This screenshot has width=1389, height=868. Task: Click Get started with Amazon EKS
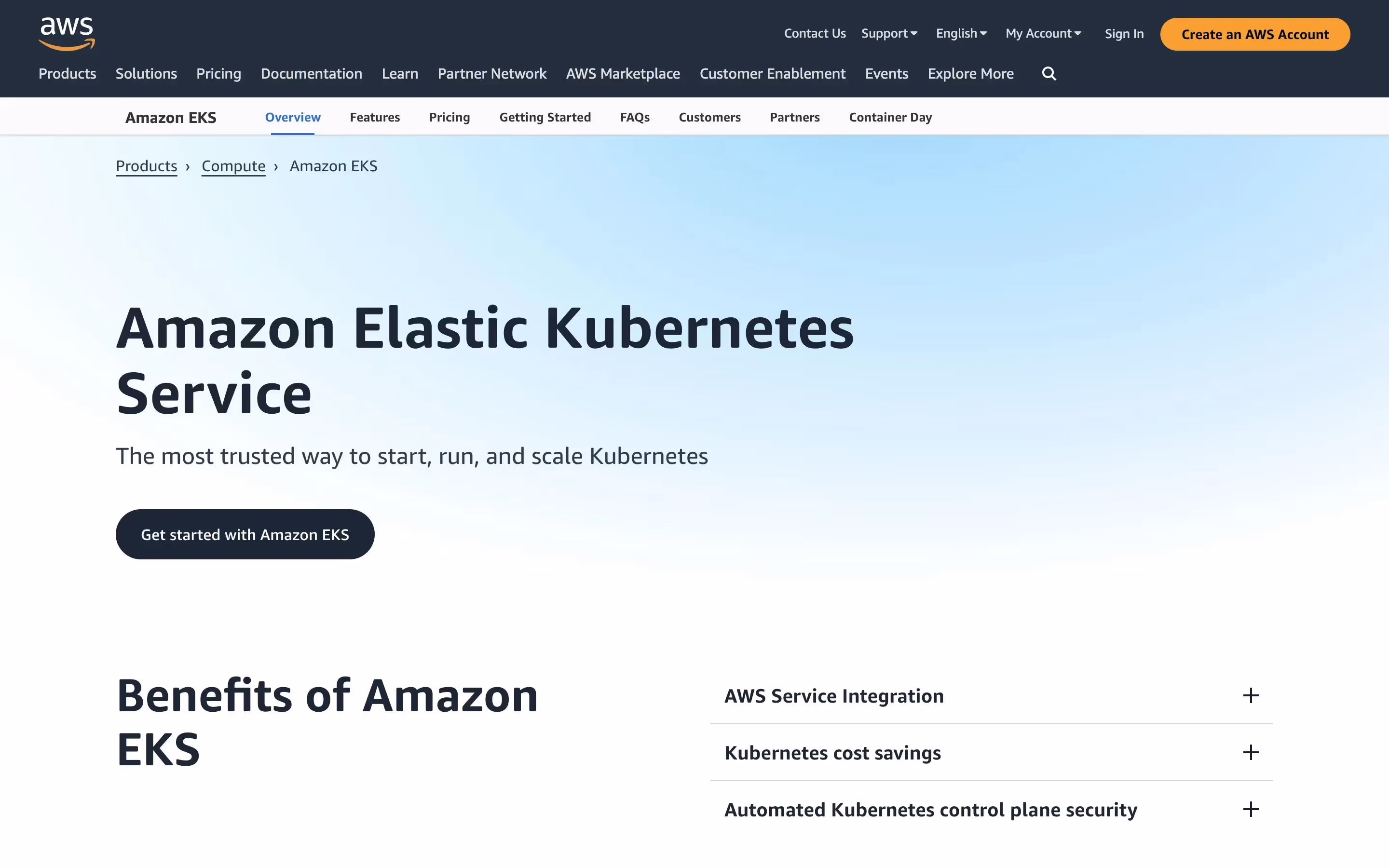tap(245, 534)
